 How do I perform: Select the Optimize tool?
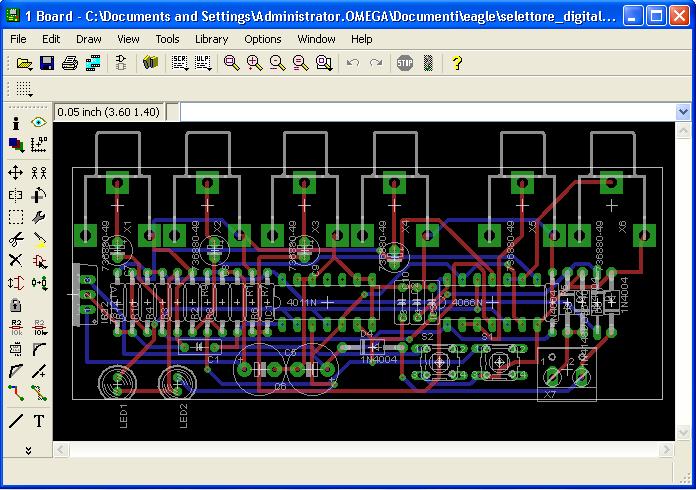(39, 371)
